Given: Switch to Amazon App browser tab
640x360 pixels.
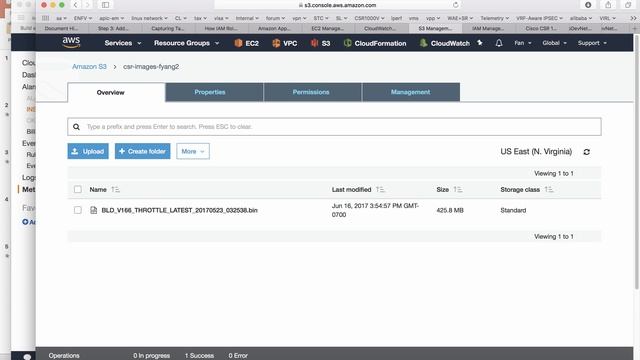Looking at the screenshot, I should tap(274, 29).
